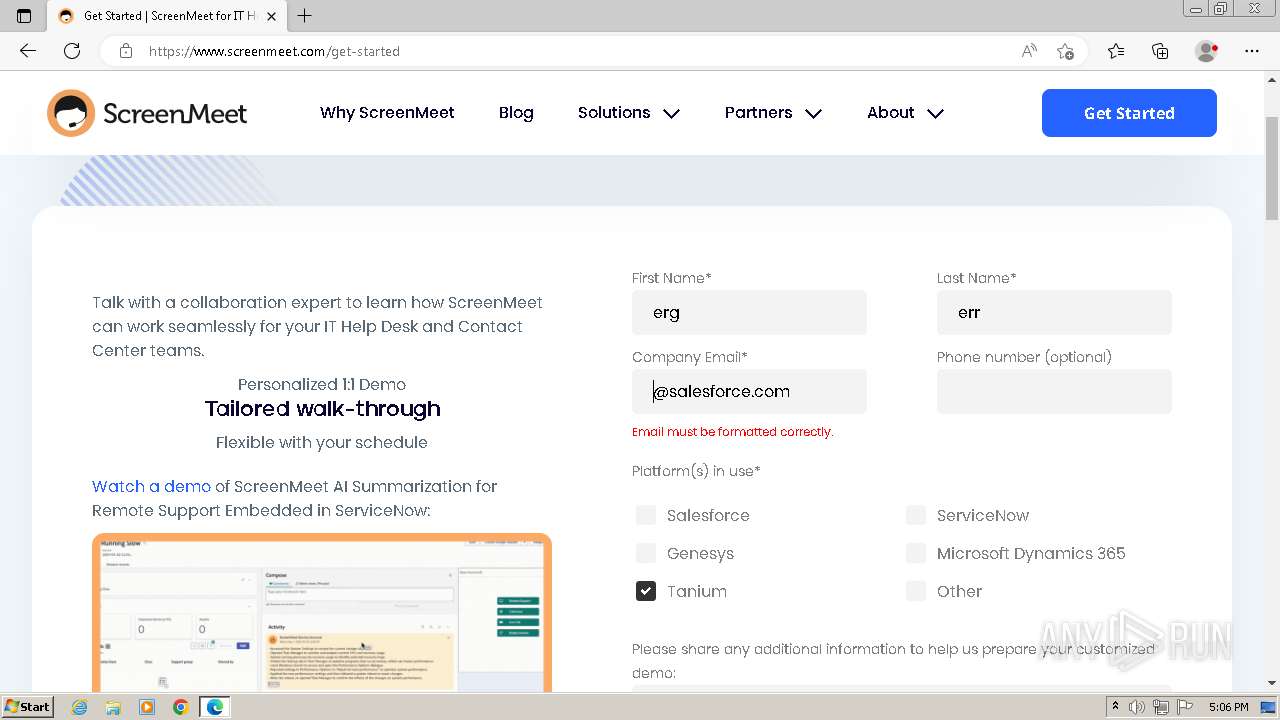Click the Last Name field

[x=1054, y=312]
